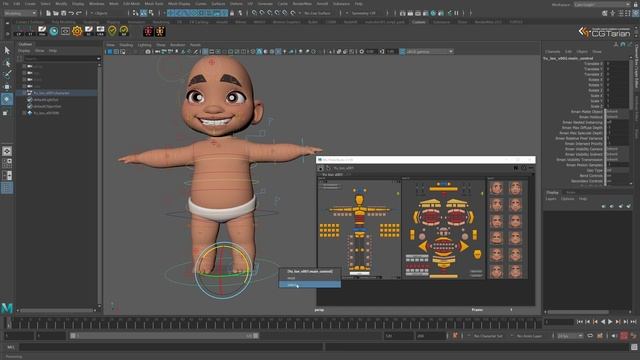The image size is (640, 360).
Task: Click the Channel Box horizontal scrollbar
Action: click(578, 312)
